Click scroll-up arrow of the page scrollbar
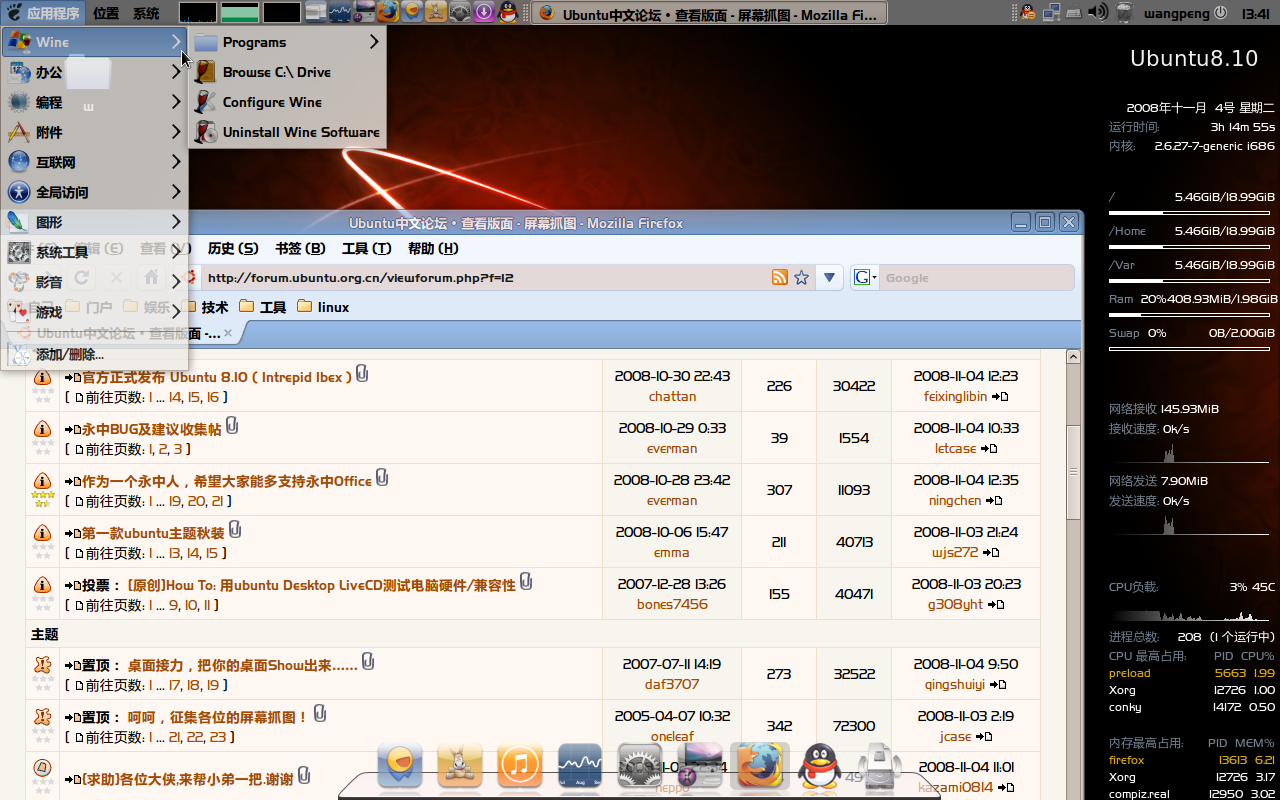1280x800 pixels. pos(1074,357)
